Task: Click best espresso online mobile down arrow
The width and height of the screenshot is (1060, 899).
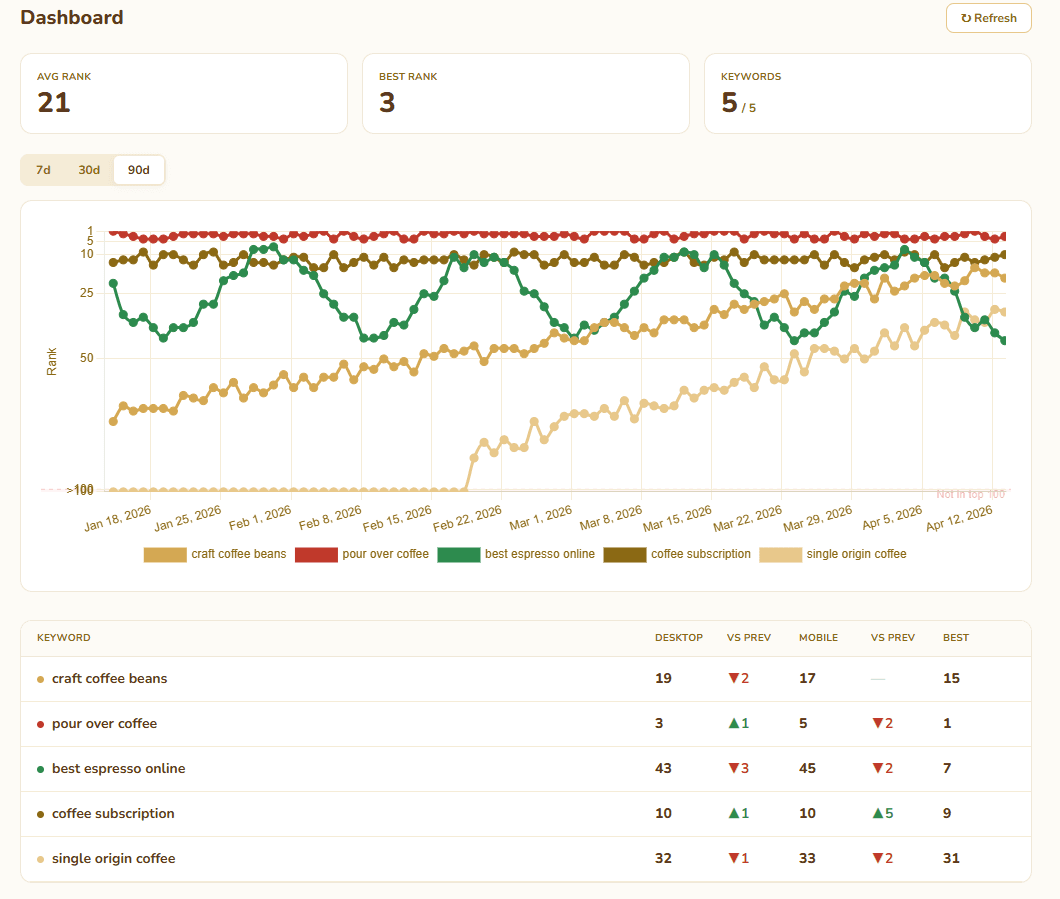Action: click(x=877, y=768)
